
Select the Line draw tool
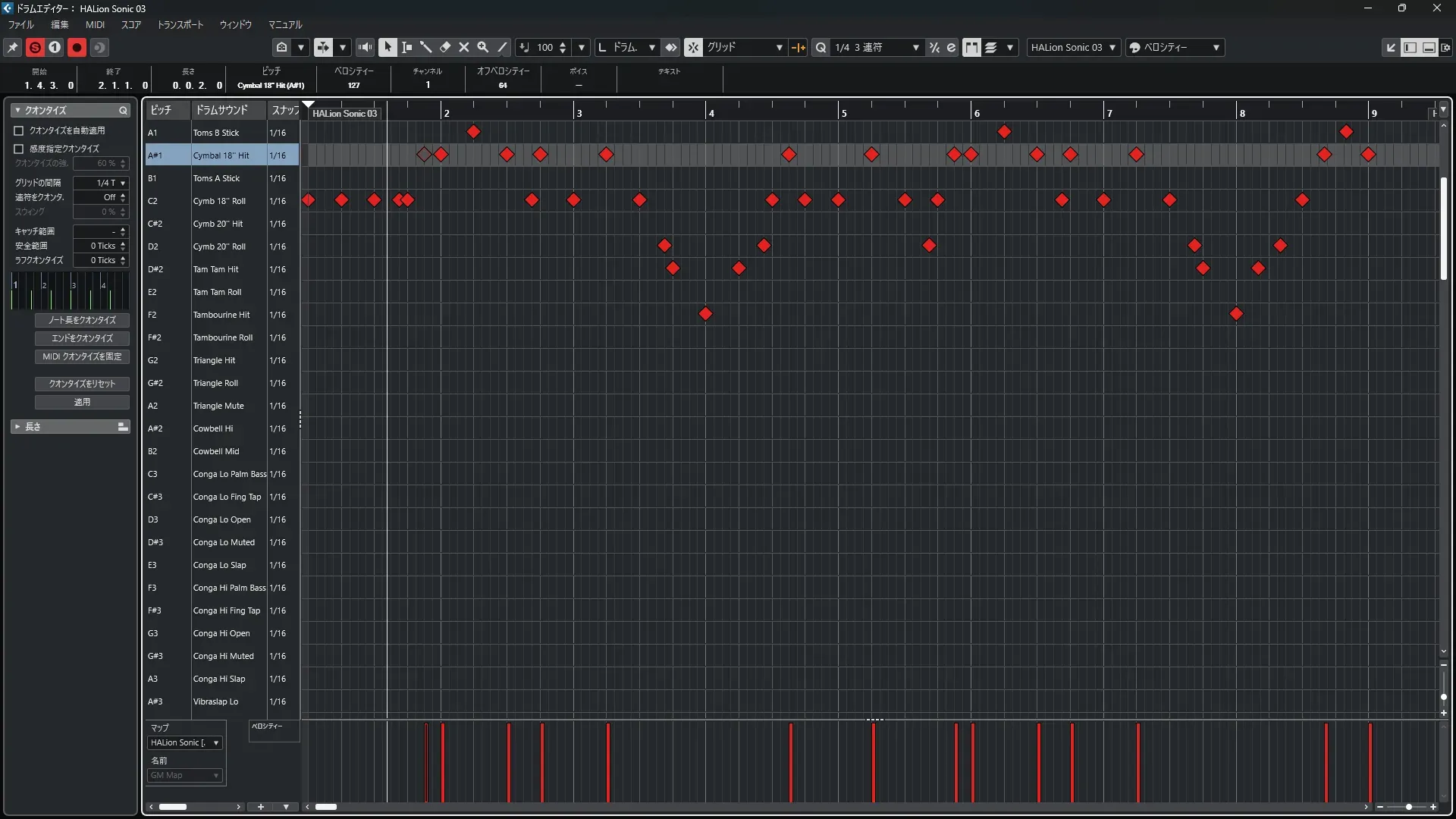502,47
